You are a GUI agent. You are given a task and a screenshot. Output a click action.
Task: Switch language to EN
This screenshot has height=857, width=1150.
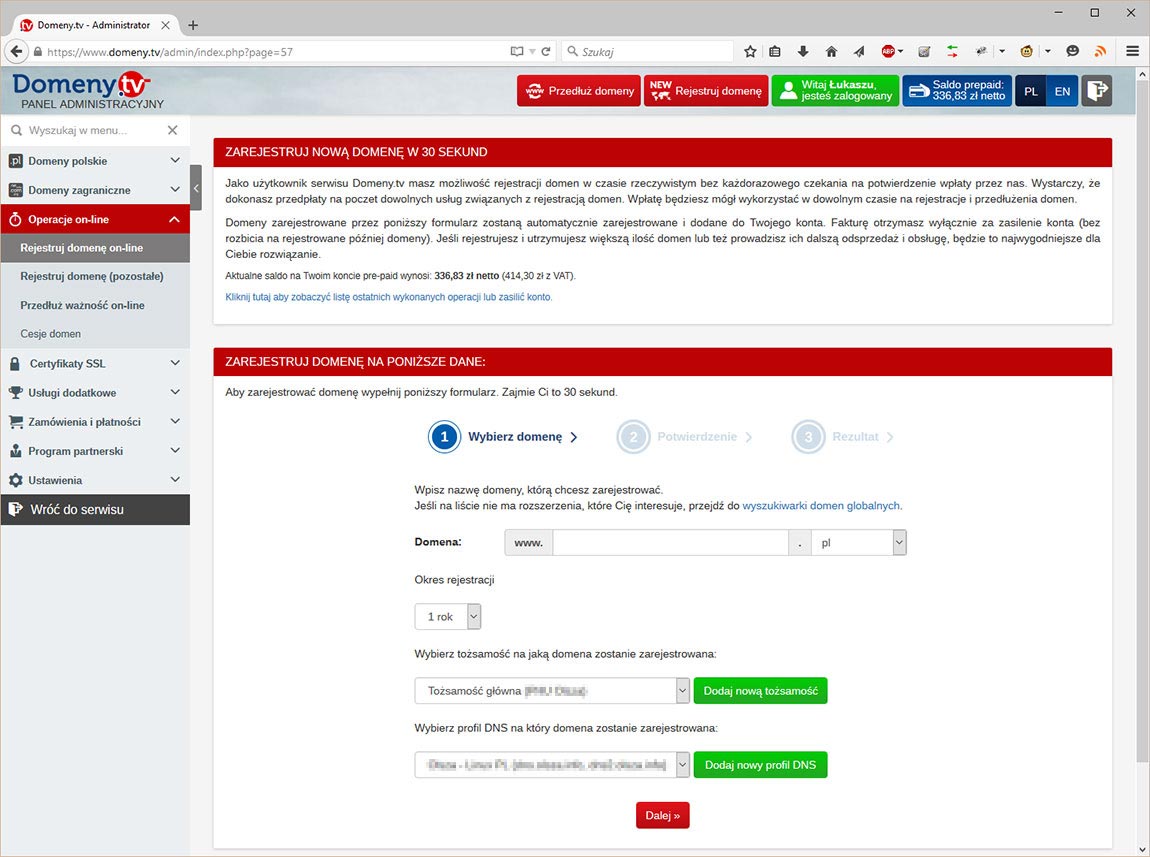pyautogui.click(x=1062, y=91)
